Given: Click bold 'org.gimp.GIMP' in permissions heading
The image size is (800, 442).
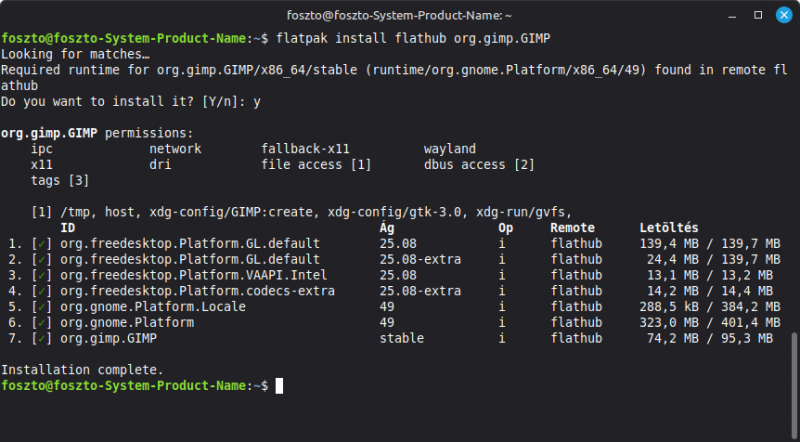Looking at the screenshot, I should [49, 133].
